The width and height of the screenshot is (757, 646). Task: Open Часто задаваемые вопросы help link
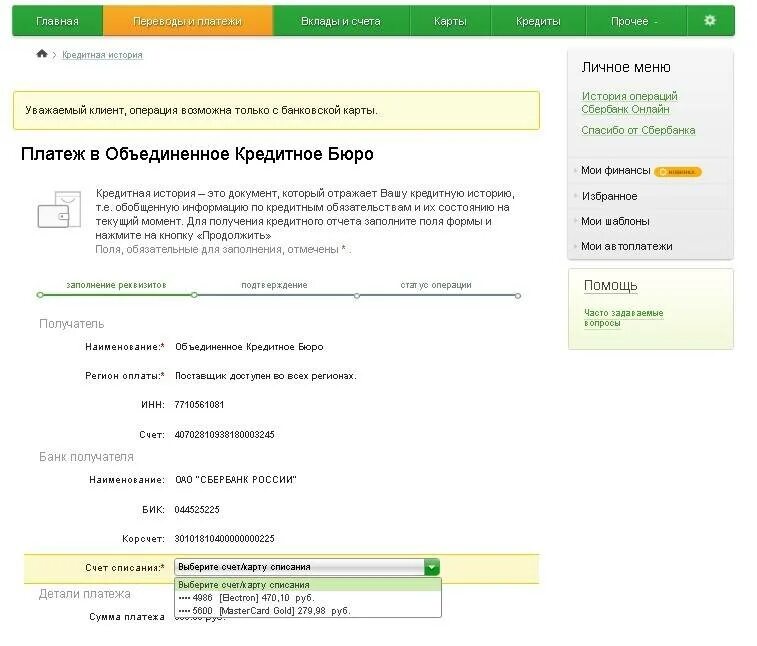(x=623, y=318)
